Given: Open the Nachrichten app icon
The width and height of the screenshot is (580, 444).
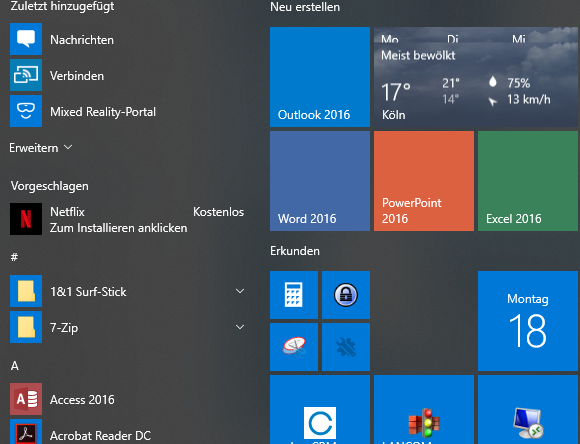Looking at the screenshot, I should pyautogui.click(x=26, y=39).
